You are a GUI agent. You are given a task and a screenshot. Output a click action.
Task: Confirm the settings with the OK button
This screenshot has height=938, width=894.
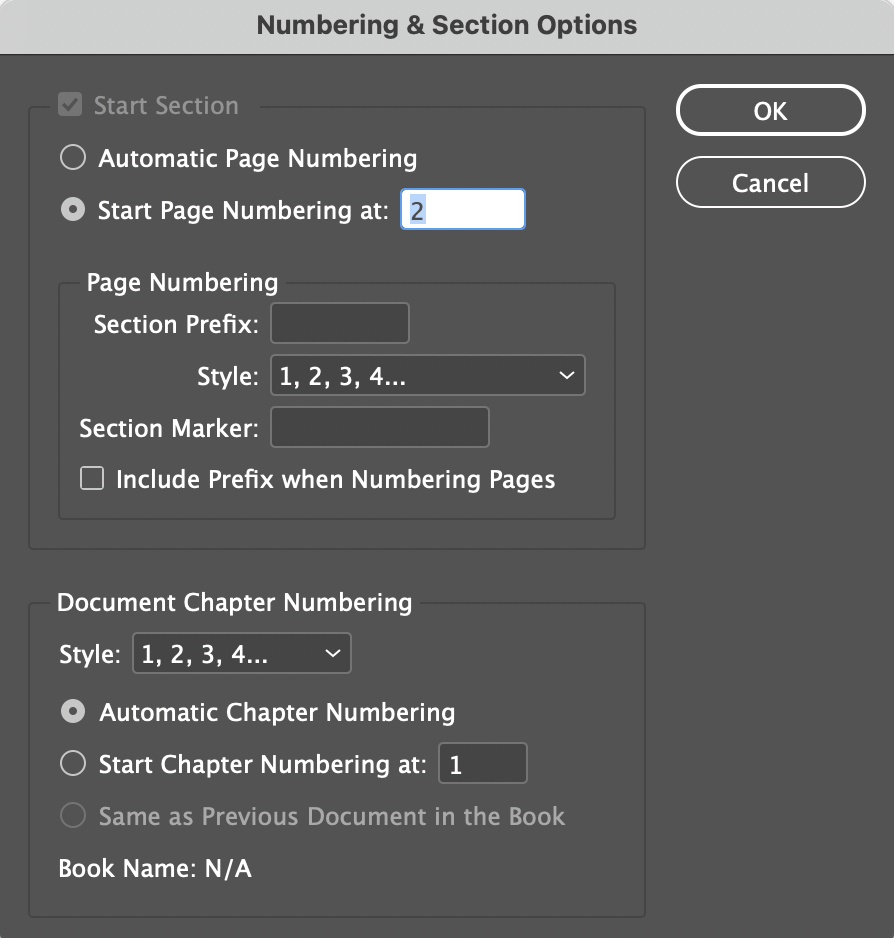(x=770, y=111)
